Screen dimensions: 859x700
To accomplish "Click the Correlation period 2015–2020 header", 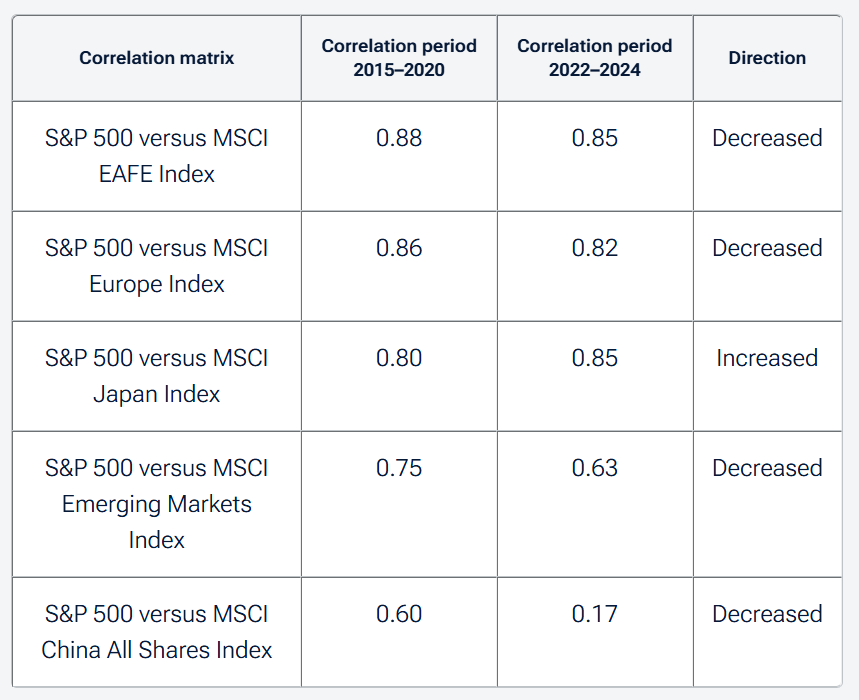I will coord(399,58).
